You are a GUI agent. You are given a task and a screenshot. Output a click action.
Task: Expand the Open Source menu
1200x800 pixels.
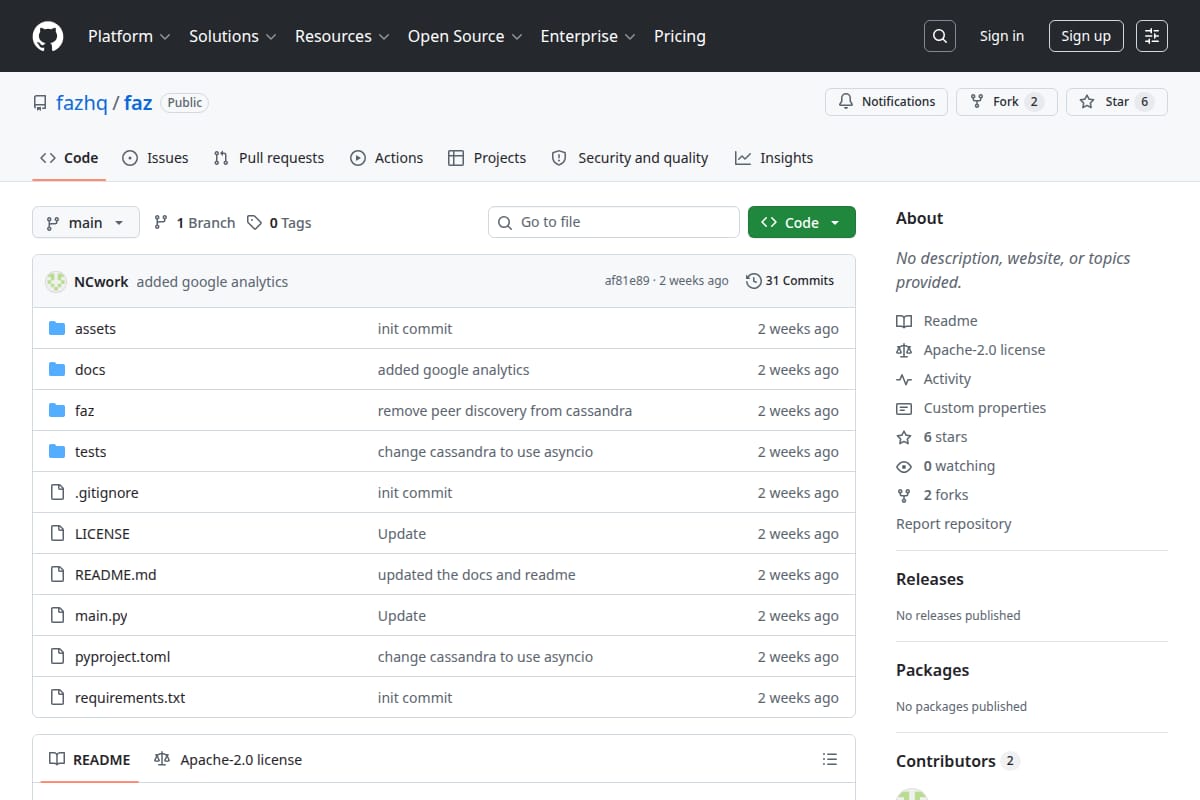[x=465, y=36]
